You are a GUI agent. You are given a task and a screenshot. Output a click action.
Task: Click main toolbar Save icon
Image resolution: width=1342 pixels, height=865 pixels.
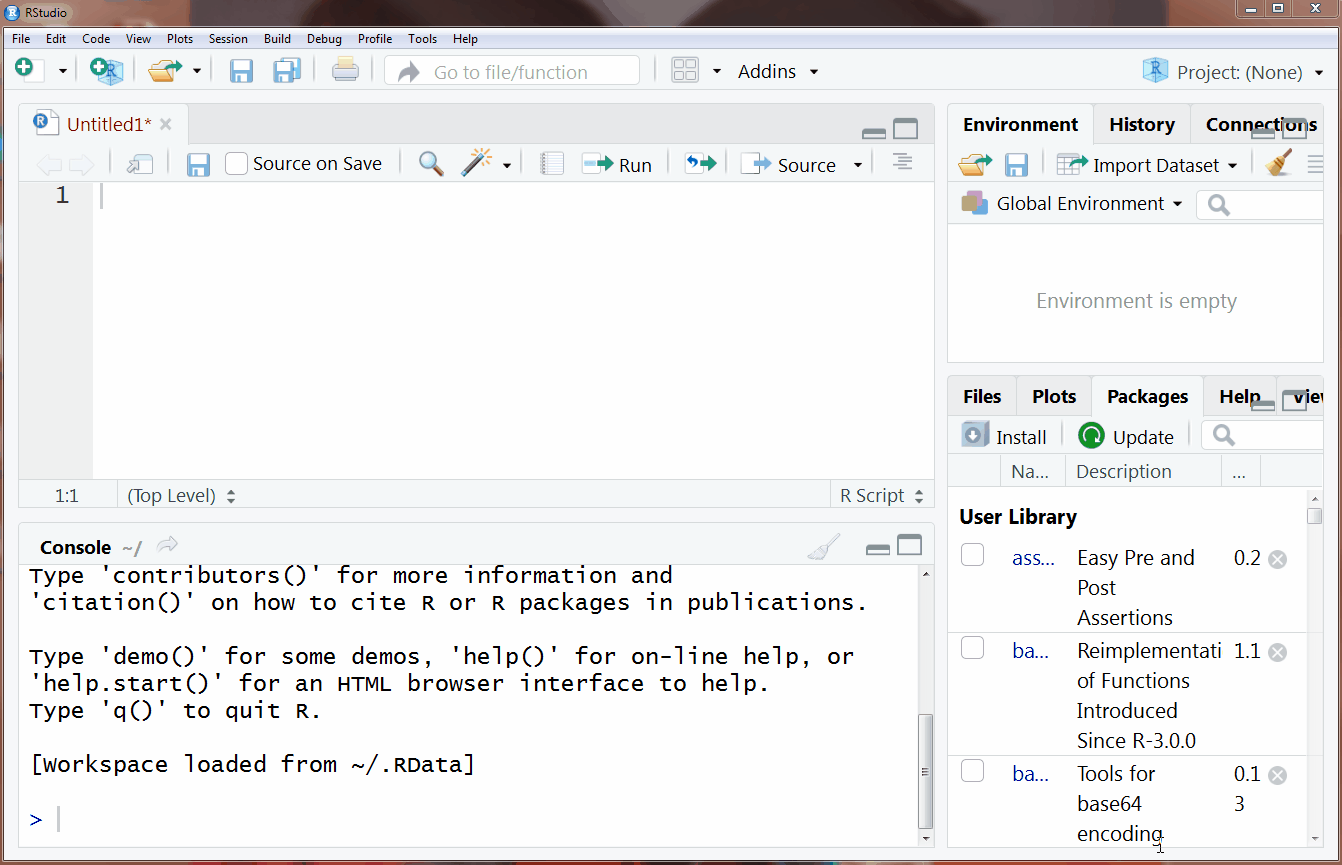[x=241, y=71]
